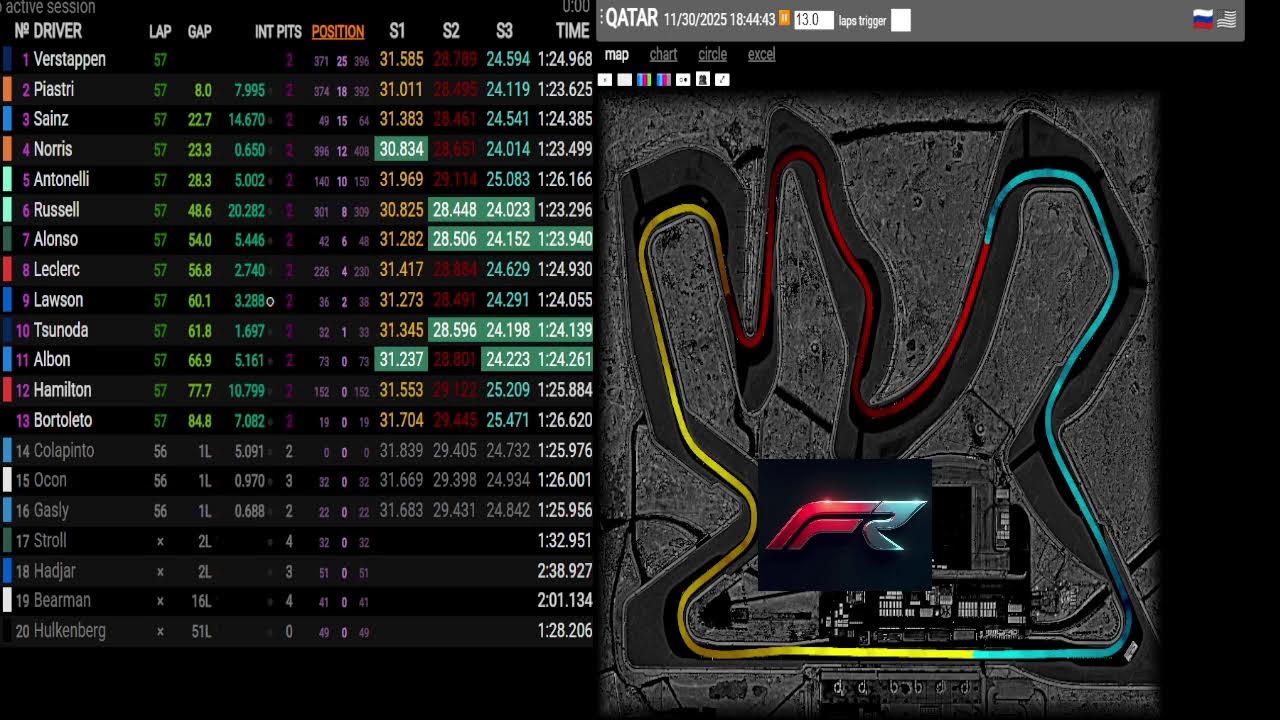Screen dimensions: 1280x720
Task: Click the INT column header
Action: [x=264, y=31]
